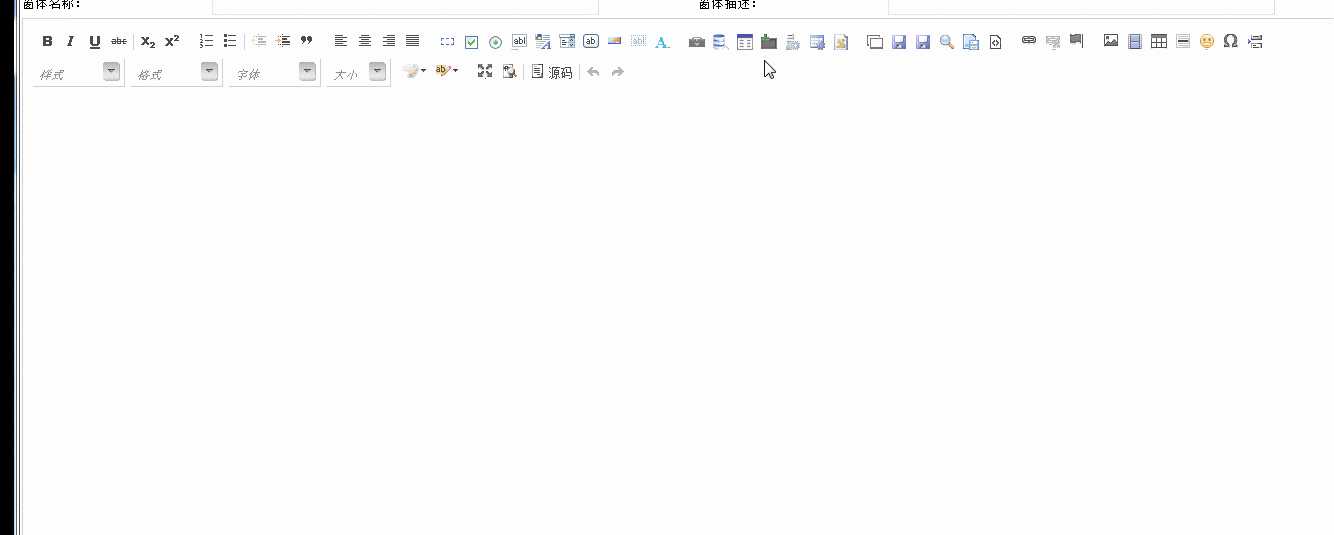
Task: Click the blue letter A icon
Action: (662, 42)
